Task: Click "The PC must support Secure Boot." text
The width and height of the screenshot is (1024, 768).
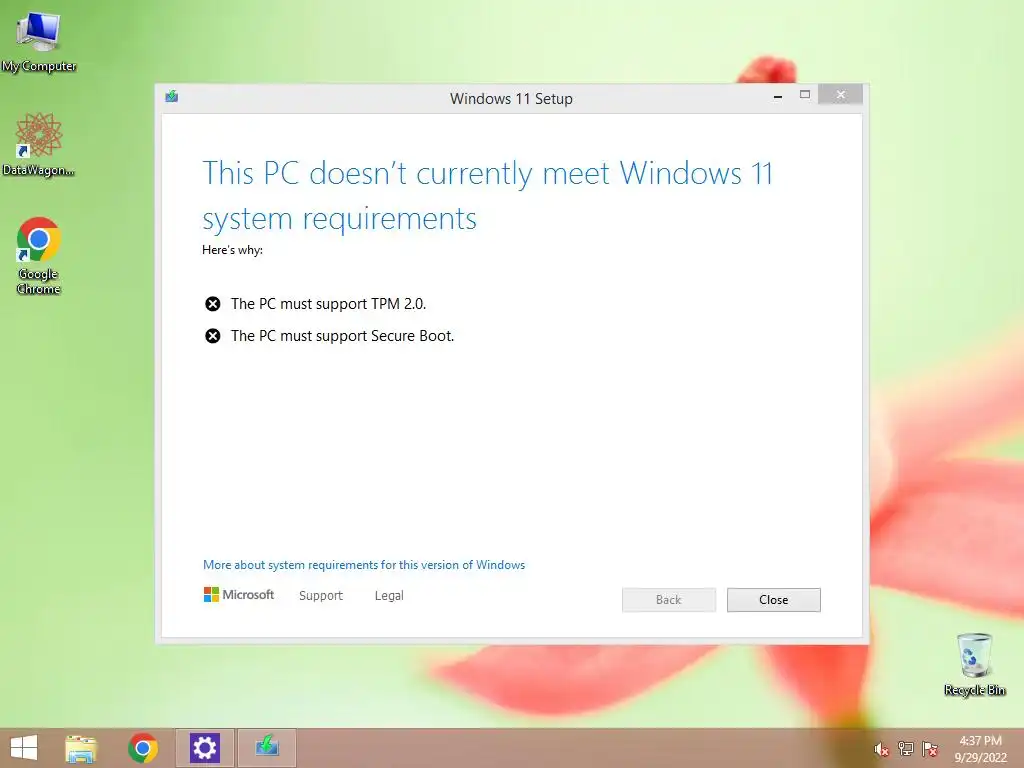Action: tap(342, 336)
